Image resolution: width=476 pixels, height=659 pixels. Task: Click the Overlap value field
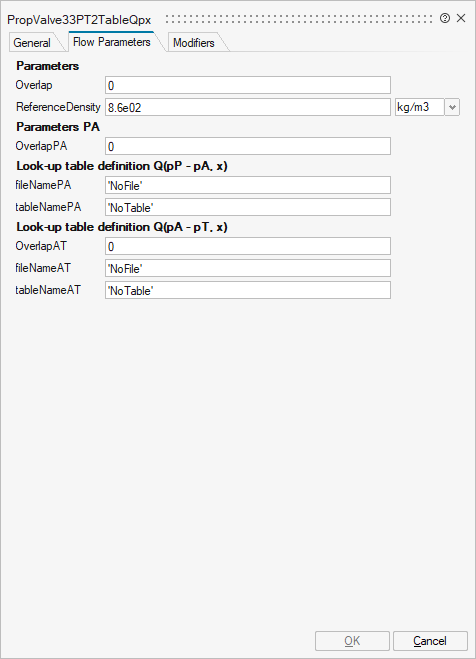tap(248, 85)
